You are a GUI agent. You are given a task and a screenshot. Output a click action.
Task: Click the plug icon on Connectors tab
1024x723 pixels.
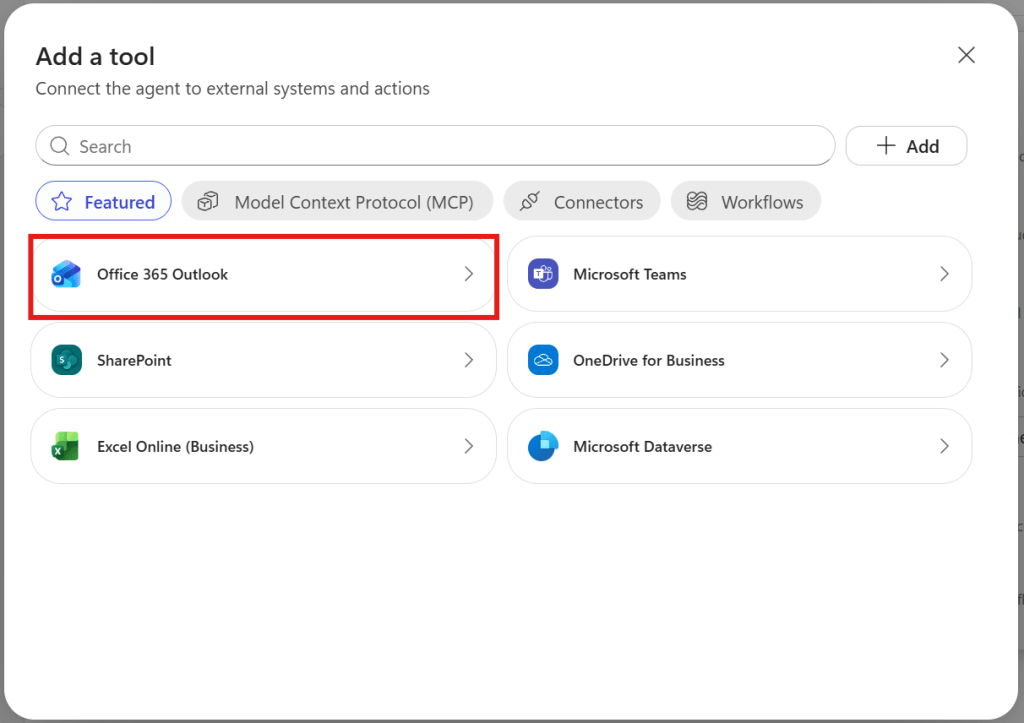coord(530,202)
